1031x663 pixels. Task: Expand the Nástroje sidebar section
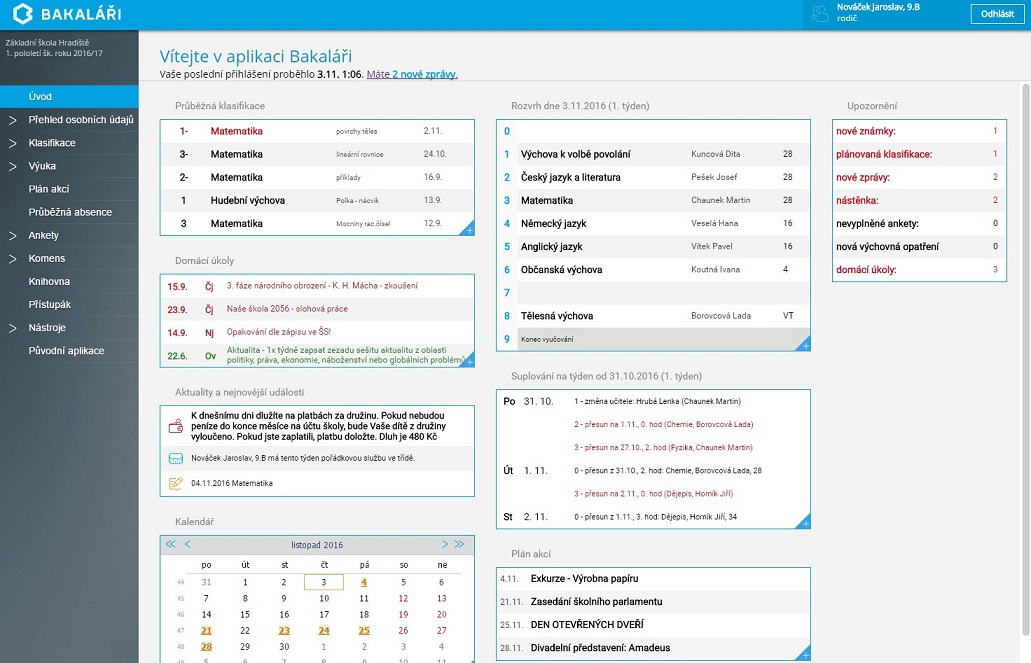click(13, 328)
